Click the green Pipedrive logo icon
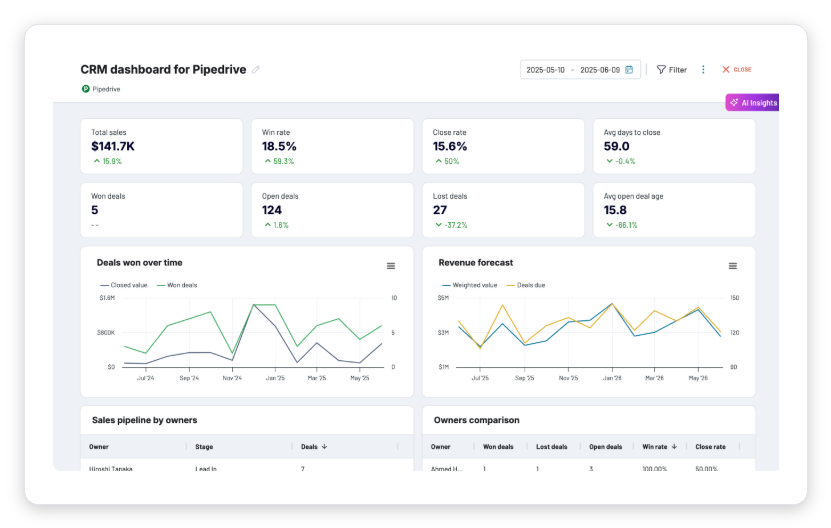Viewport: 831px width, 528px height. point(85,89)
